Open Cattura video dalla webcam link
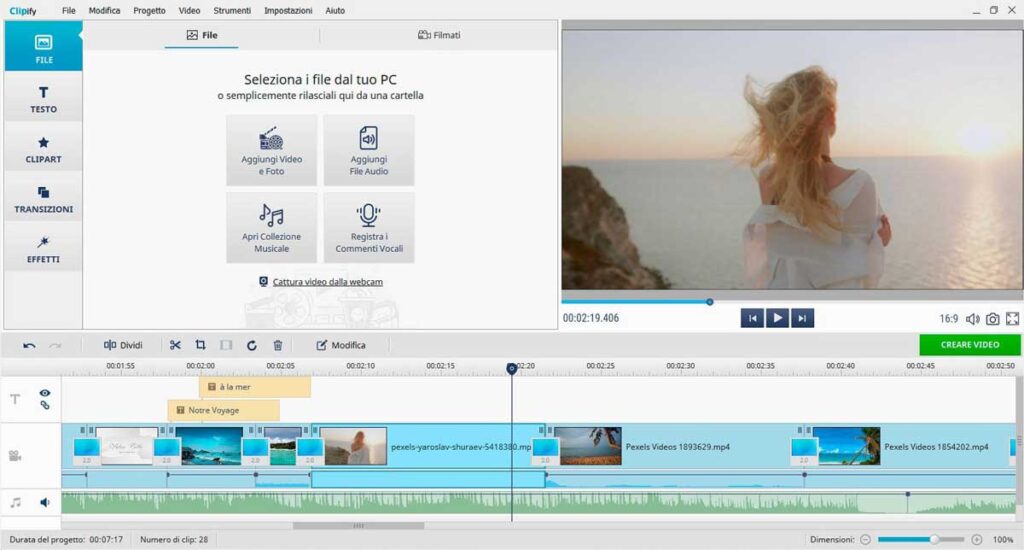 pos(327,282)
